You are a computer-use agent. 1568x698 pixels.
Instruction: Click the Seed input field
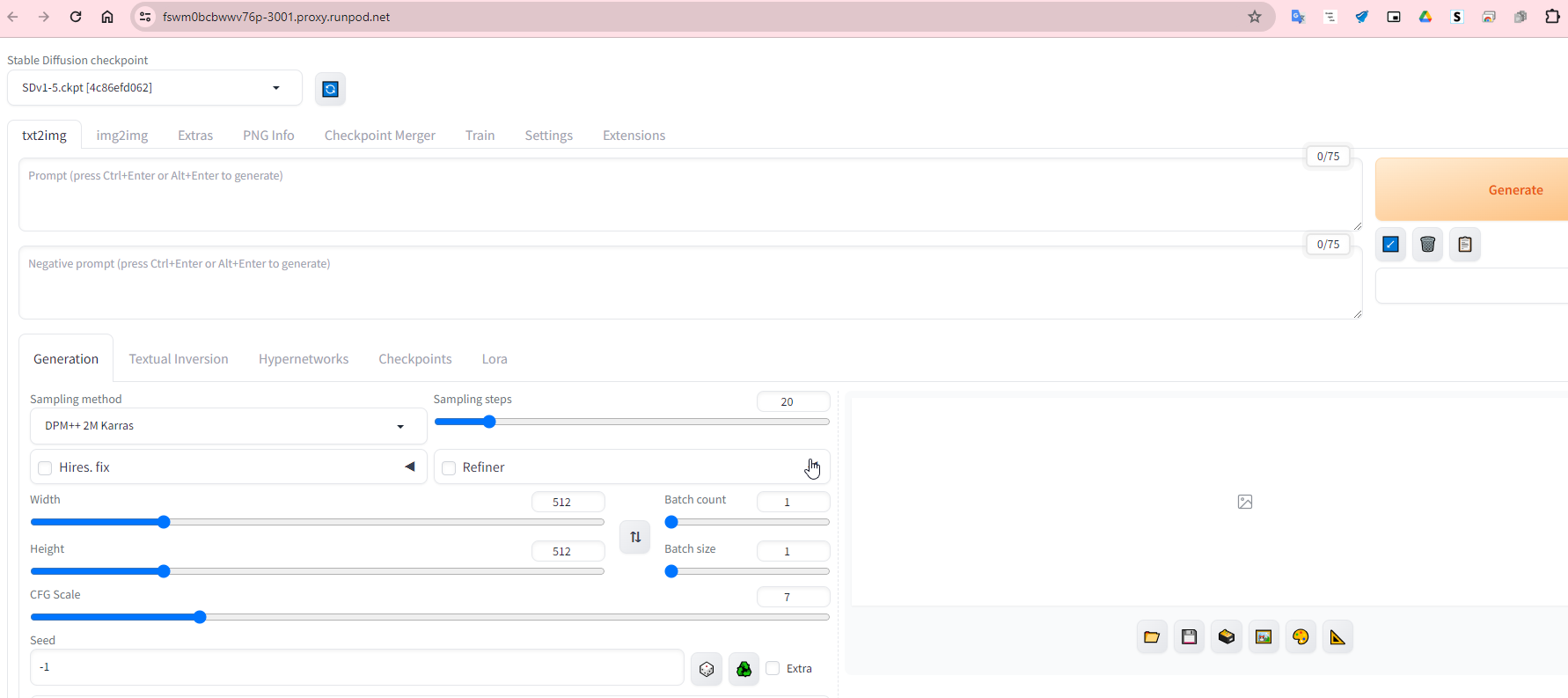pyautogui.click(x=357, y=668)
